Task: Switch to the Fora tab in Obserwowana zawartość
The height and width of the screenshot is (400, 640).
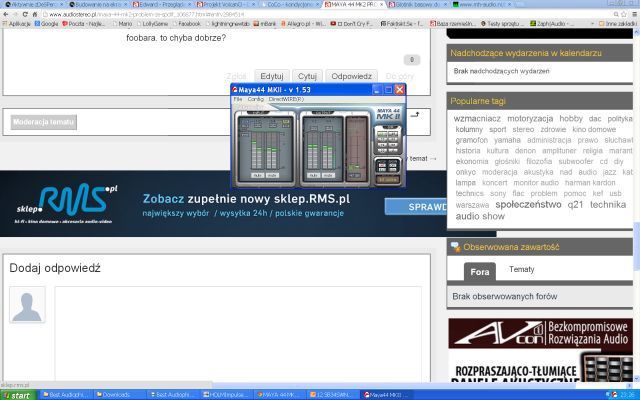Action: 480,272
